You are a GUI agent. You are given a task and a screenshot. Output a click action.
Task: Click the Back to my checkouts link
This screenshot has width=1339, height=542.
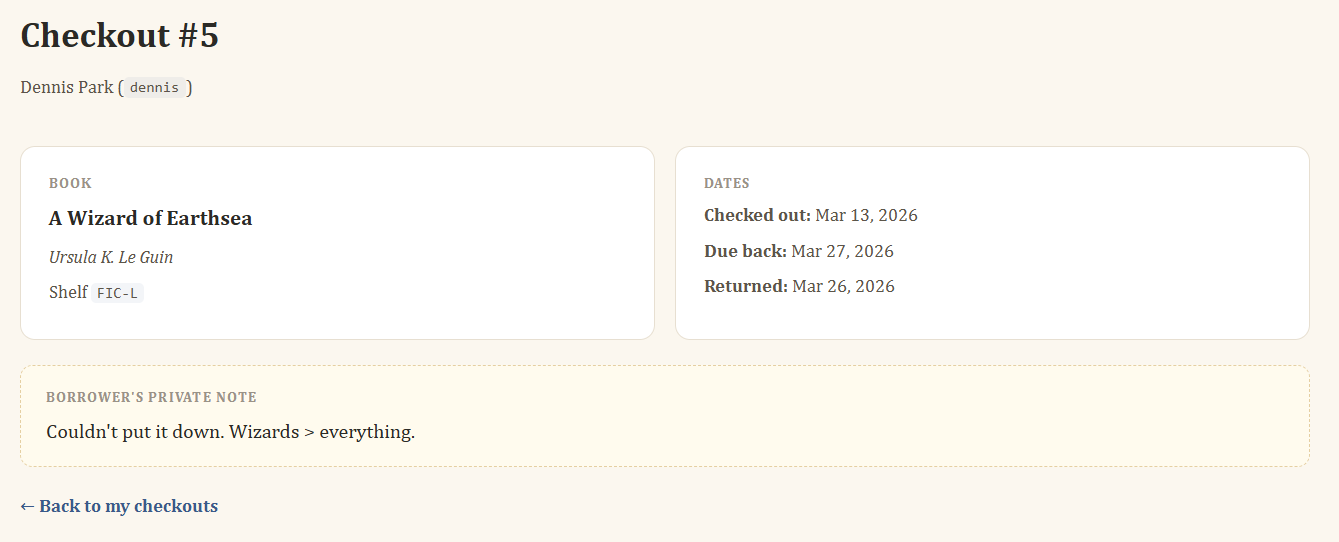coord(128,506)
